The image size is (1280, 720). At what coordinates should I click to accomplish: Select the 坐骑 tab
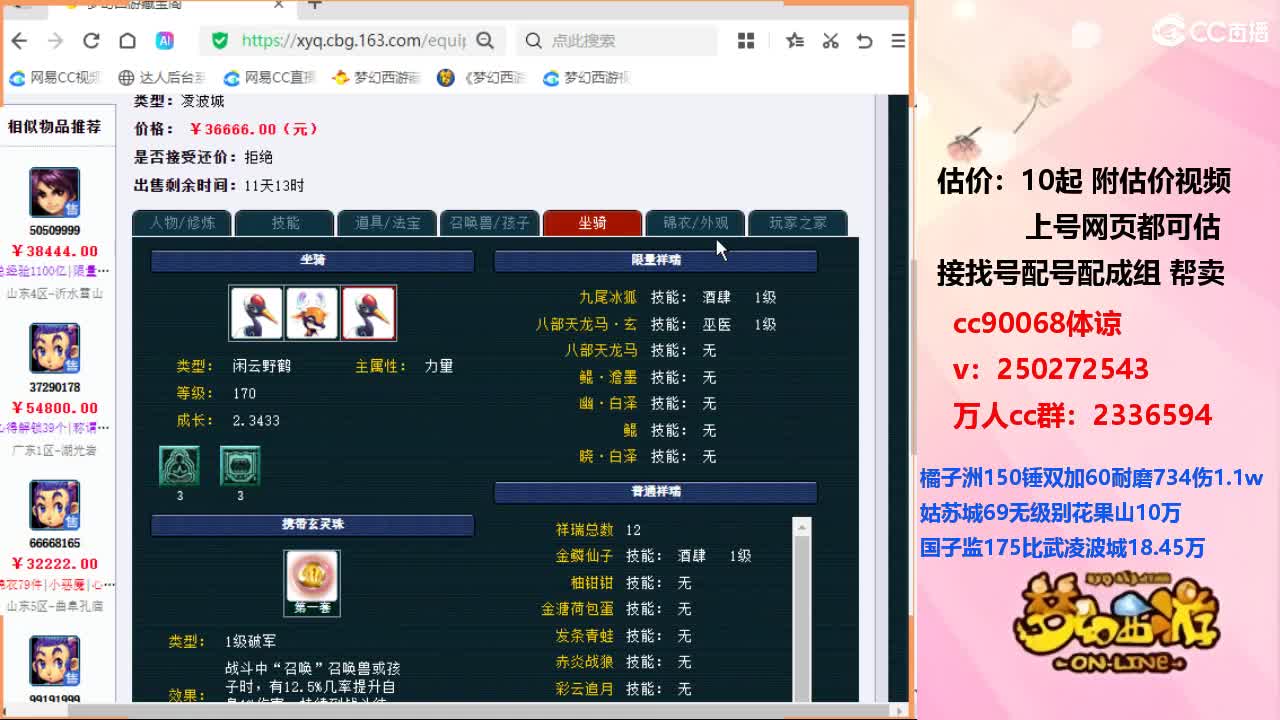[593, 223]
